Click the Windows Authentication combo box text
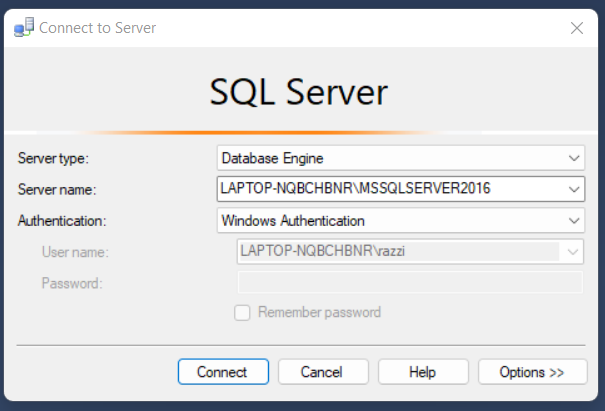605x411 pixels. tap(293, 221)
